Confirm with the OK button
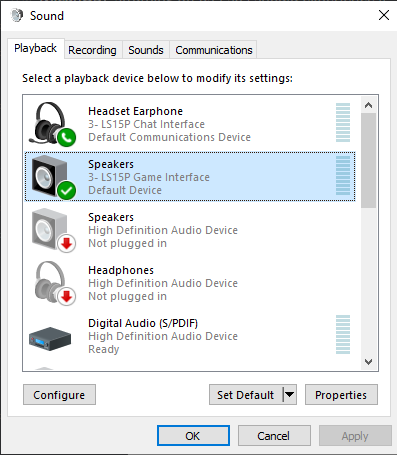397x455 pixels. tap(193, 436)
